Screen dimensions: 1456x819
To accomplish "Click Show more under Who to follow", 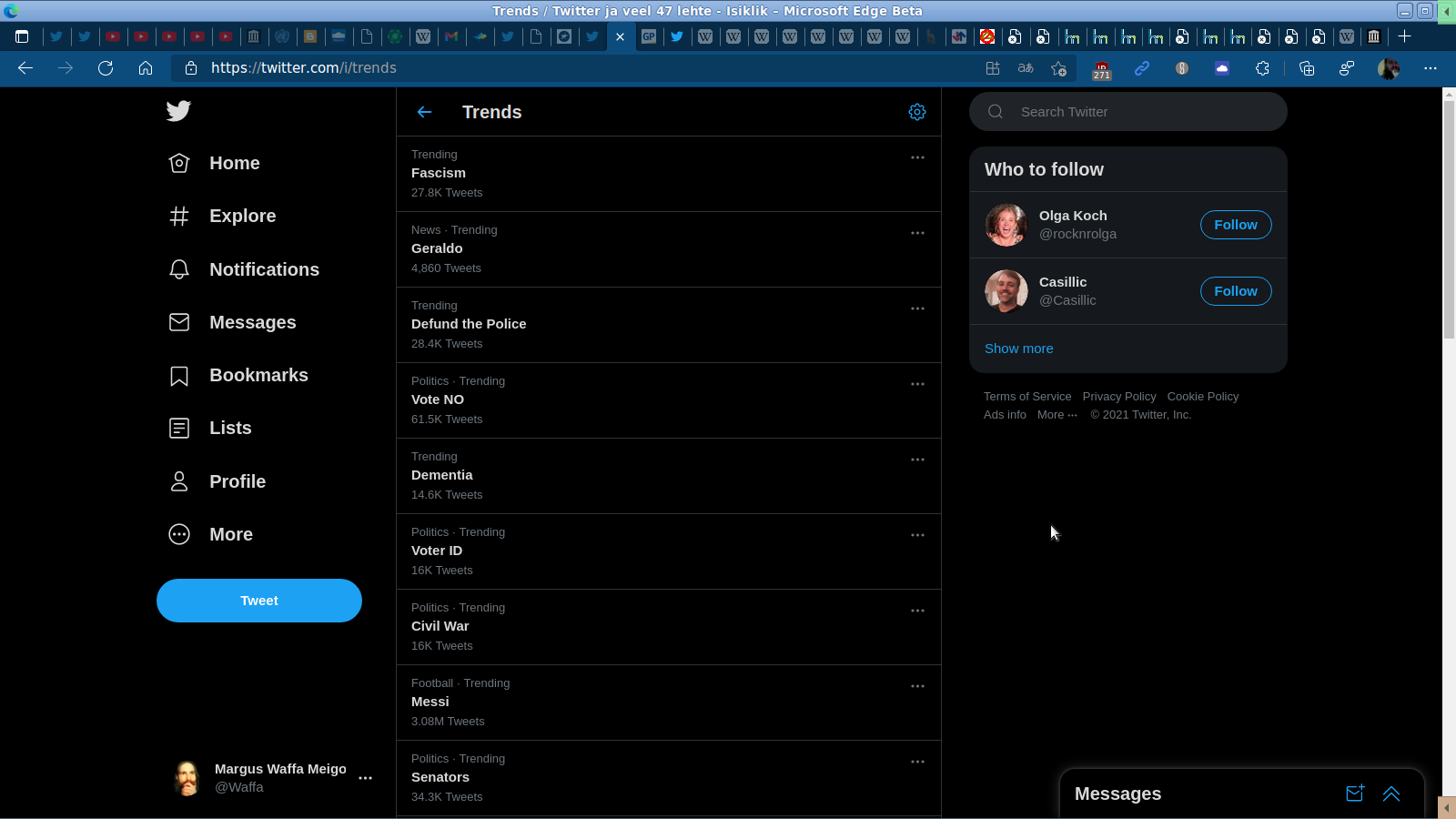I will point(1018,349).
